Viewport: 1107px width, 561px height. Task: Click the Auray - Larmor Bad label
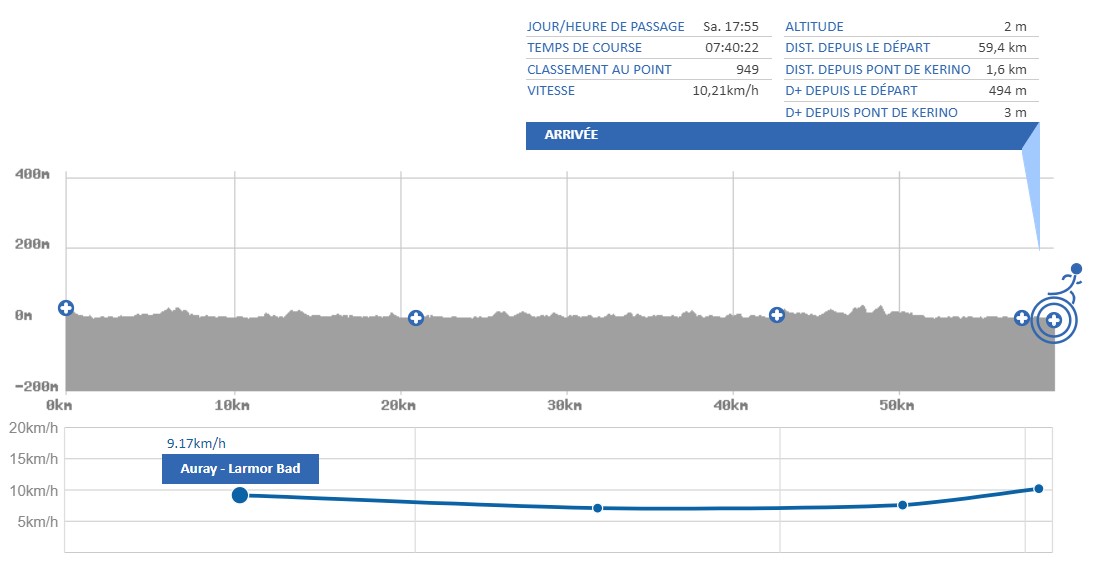coord(240,469)
